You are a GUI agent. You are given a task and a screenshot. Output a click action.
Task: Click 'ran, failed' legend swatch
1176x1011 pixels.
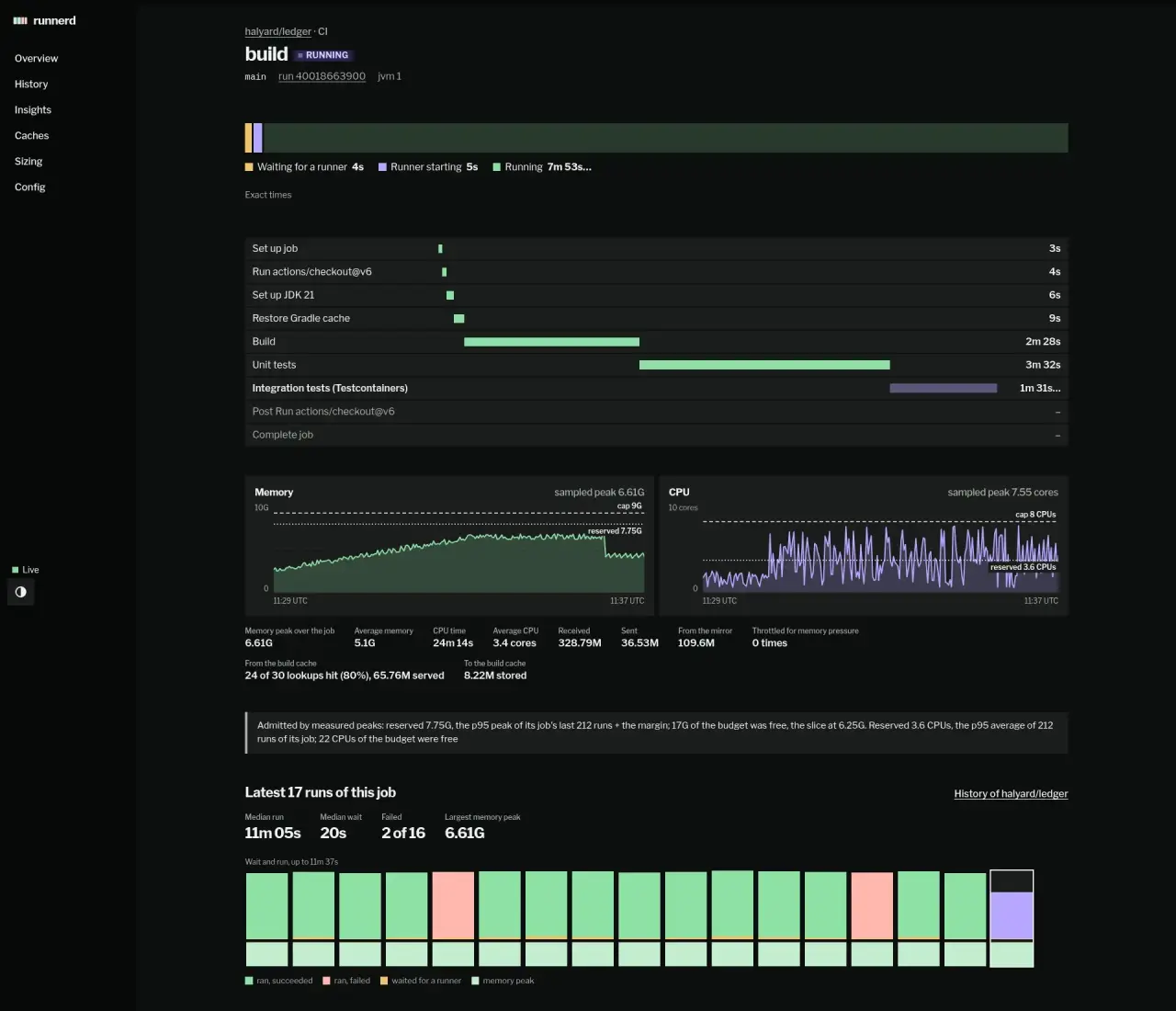pyautogui.click(x=326, y=981)
